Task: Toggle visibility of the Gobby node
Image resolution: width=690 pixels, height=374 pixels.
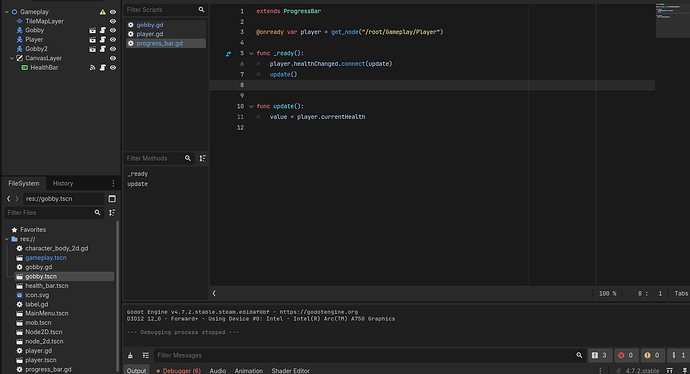Action: 113,30
